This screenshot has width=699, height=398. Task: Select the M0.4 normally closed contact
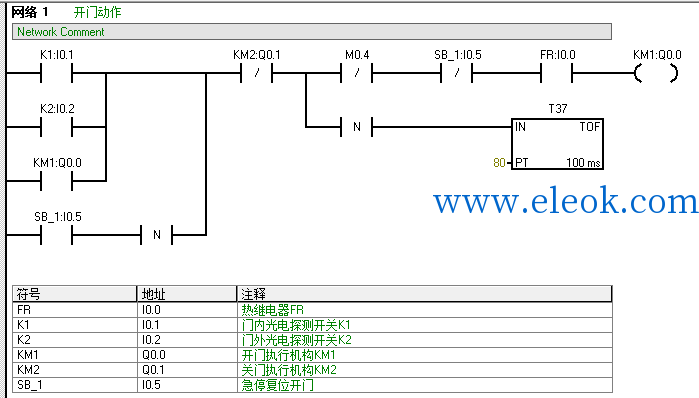click(x=357, y=73)
